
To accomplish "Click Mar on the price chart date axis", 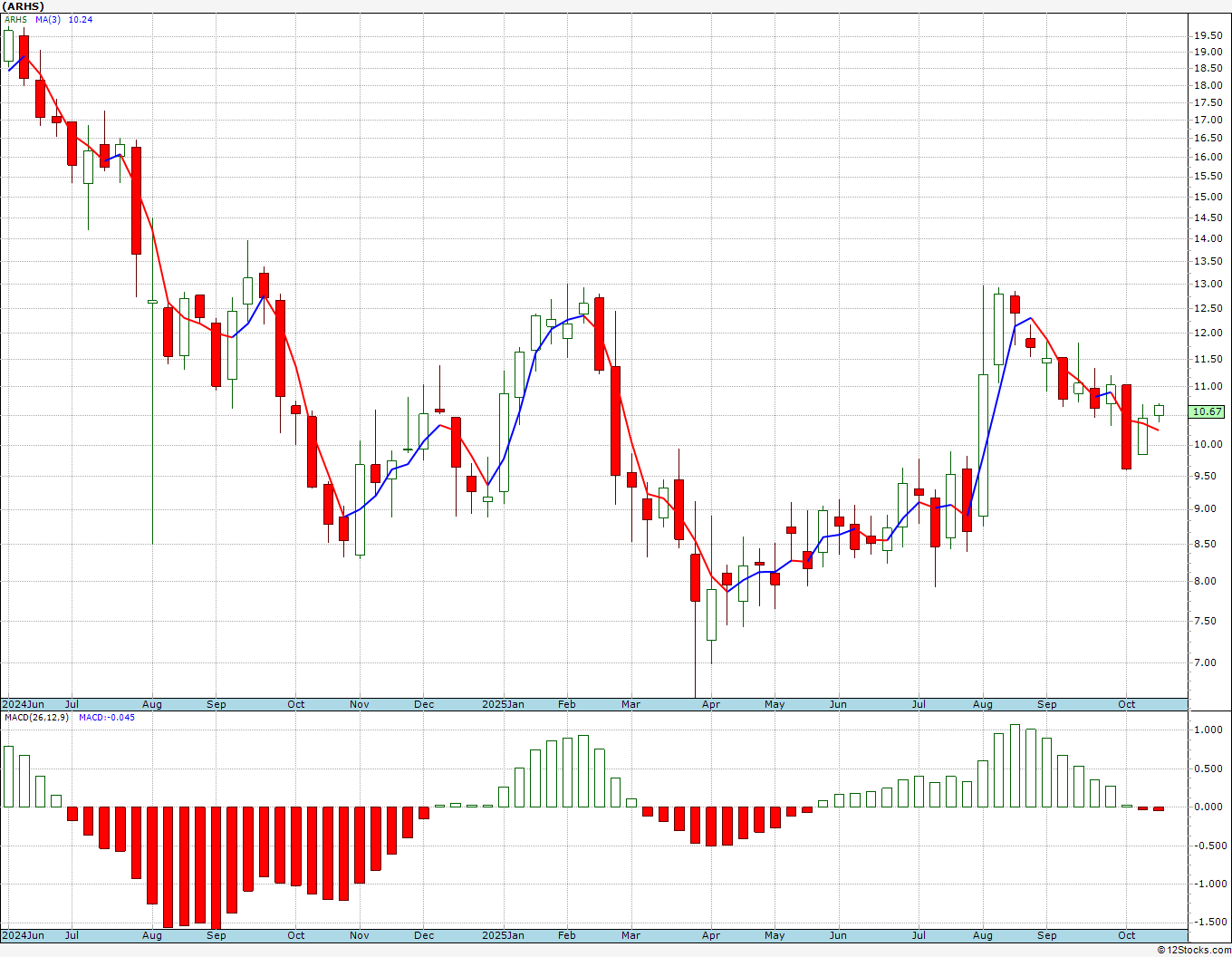I will coord(630,704).
